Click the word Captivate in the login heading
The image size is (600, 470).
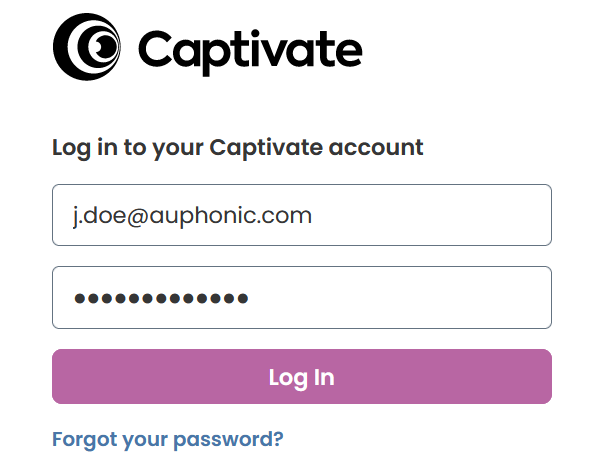pos(266,148)
